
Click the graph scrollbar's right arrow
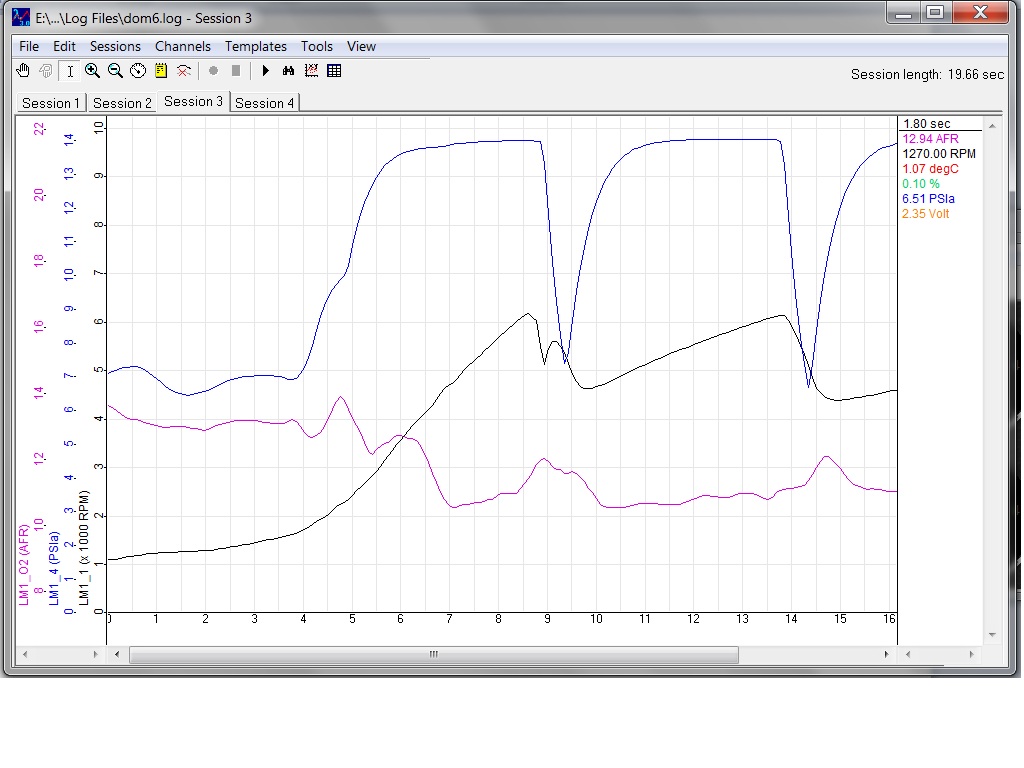pos(886,654)
